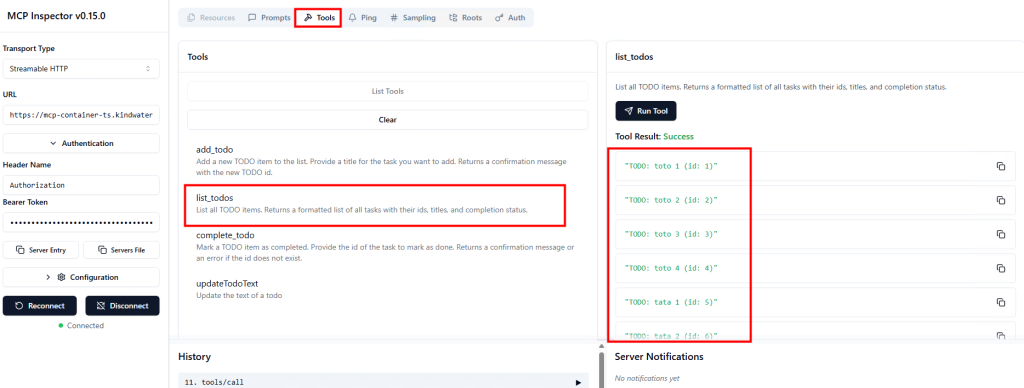Open the Roots tab

[x=465, y=18]
